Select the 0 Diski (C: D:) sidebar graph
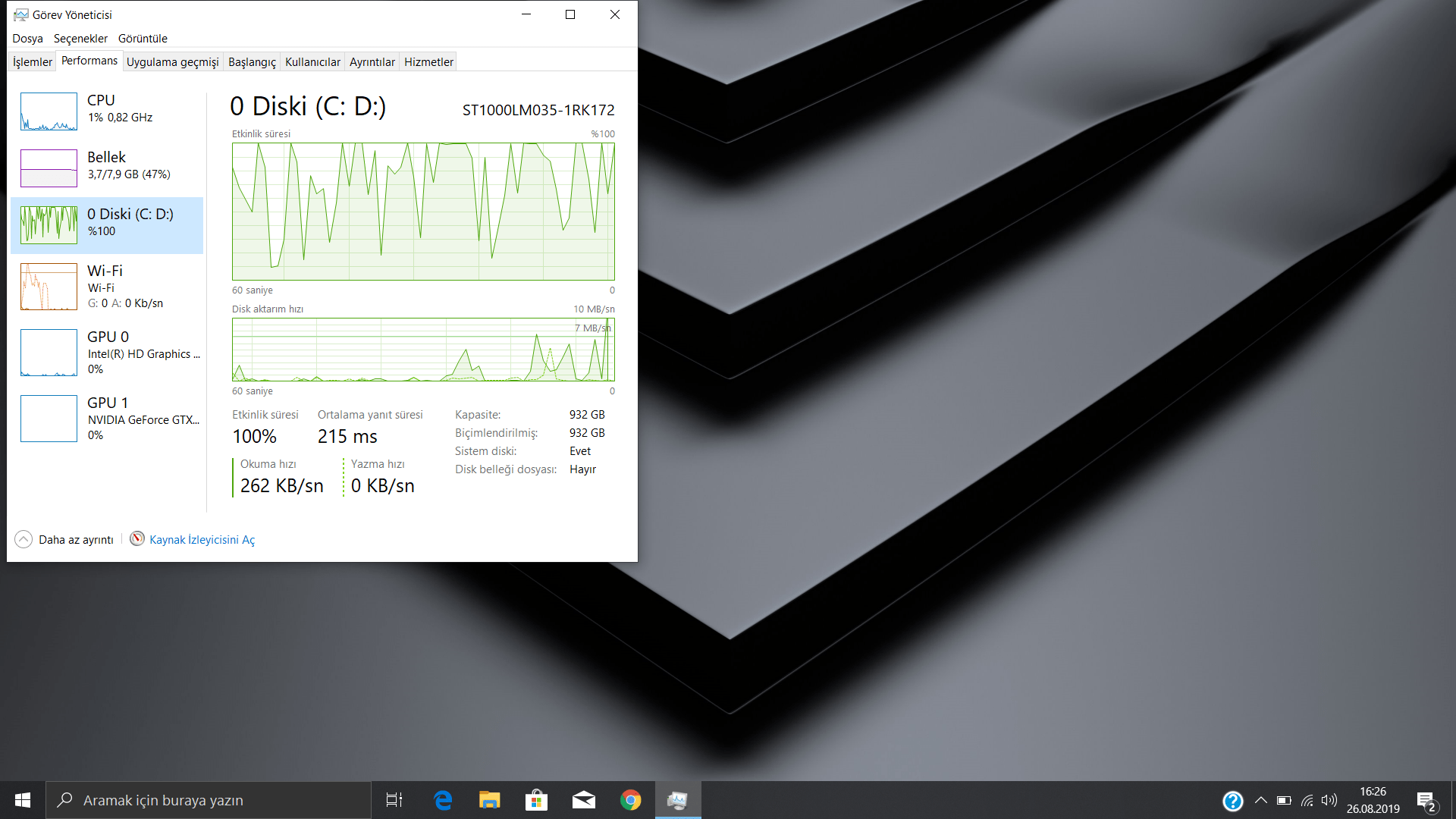 click(106, 224)
